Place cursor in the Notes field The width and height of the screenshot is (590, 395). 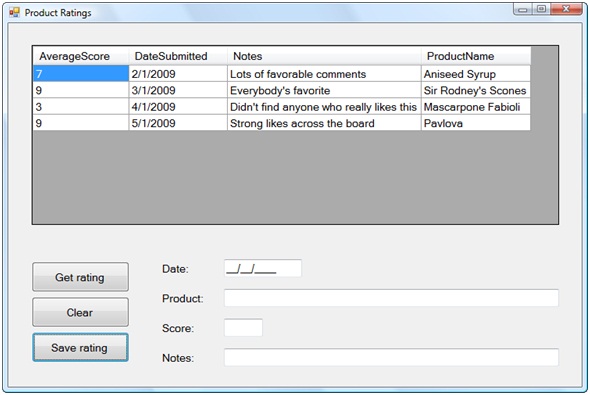pyautogui.click(x=391, y=357)
